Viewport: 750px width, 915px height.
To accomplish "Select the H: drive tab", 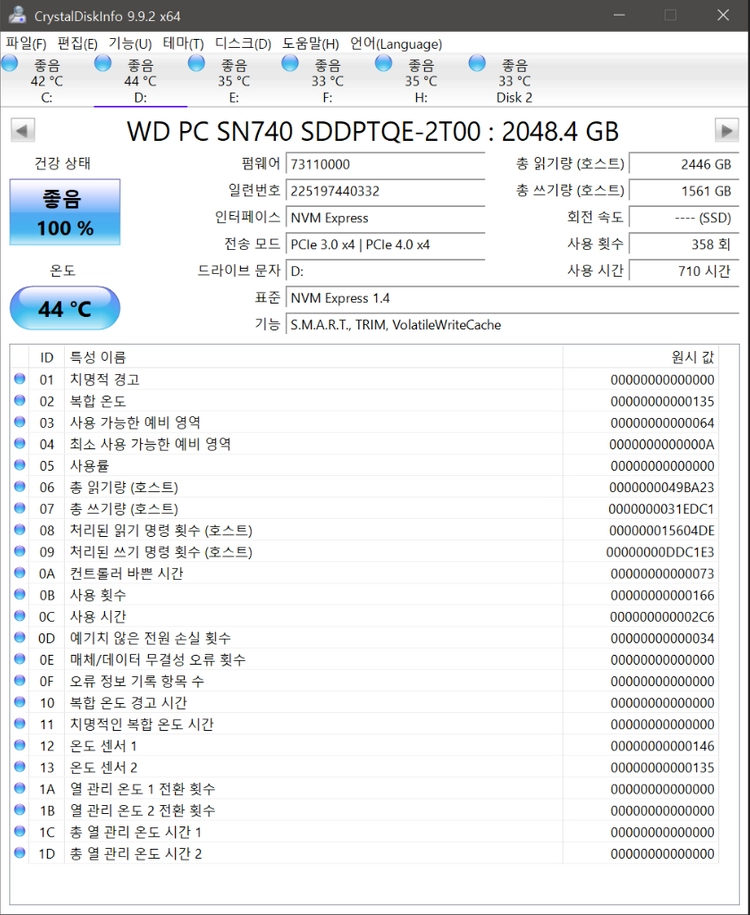I will tap(421, 81).
